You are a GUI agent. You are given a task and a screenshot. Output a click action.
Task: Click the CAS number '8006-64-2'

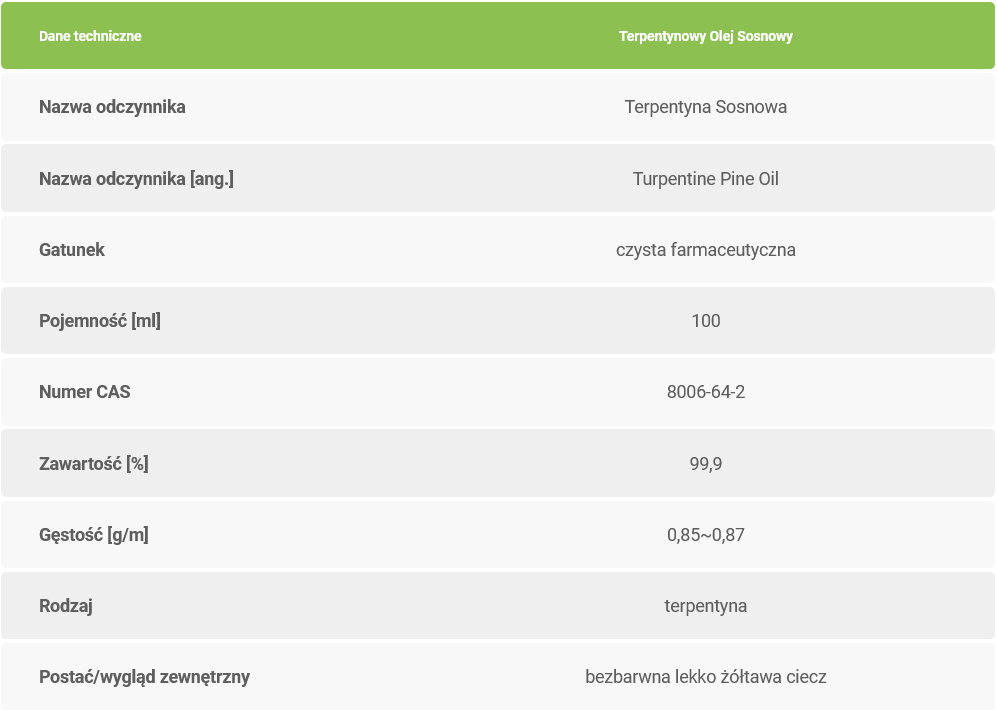click(705, 392)
